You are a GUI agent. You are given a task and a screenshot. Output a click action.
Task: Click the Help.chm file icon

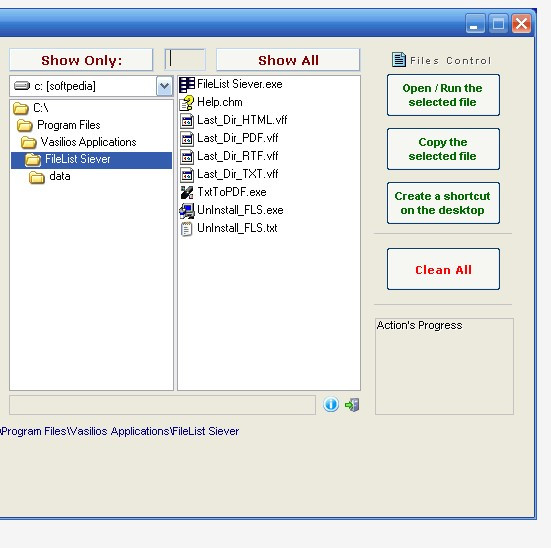pyautogui.click(x=187, y=103)
